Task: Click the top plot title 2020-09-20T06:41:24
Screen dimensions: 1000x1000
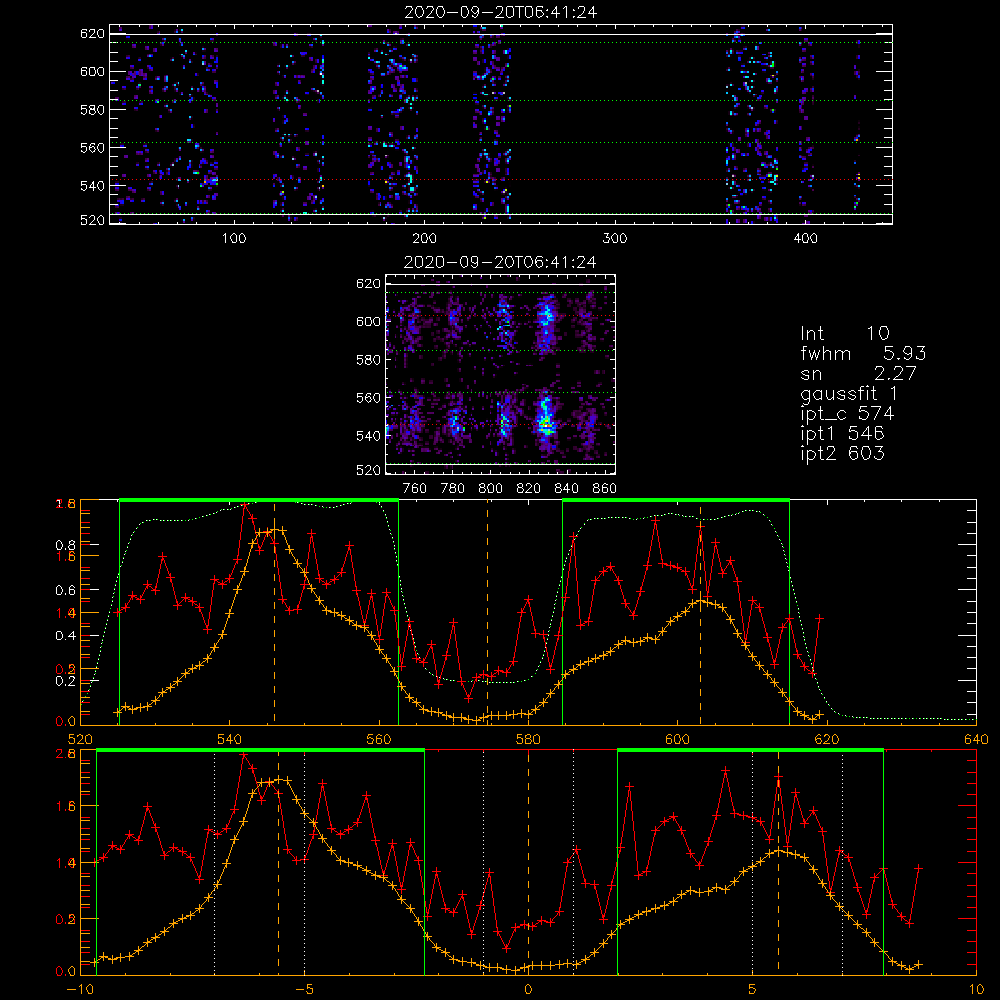Action: (501, 12)
